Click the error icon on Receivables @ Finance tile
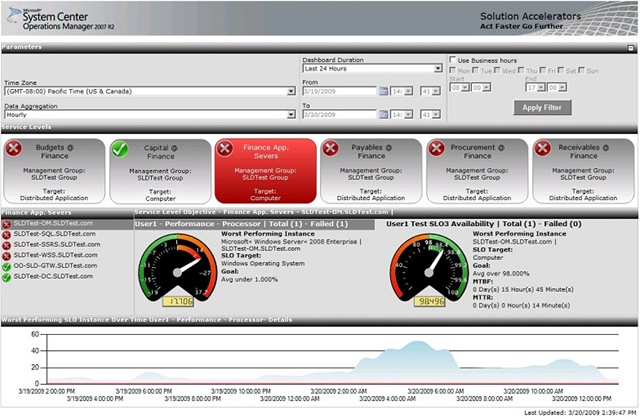The width and height of the screenshot is (640, 419). coord(541,148)
